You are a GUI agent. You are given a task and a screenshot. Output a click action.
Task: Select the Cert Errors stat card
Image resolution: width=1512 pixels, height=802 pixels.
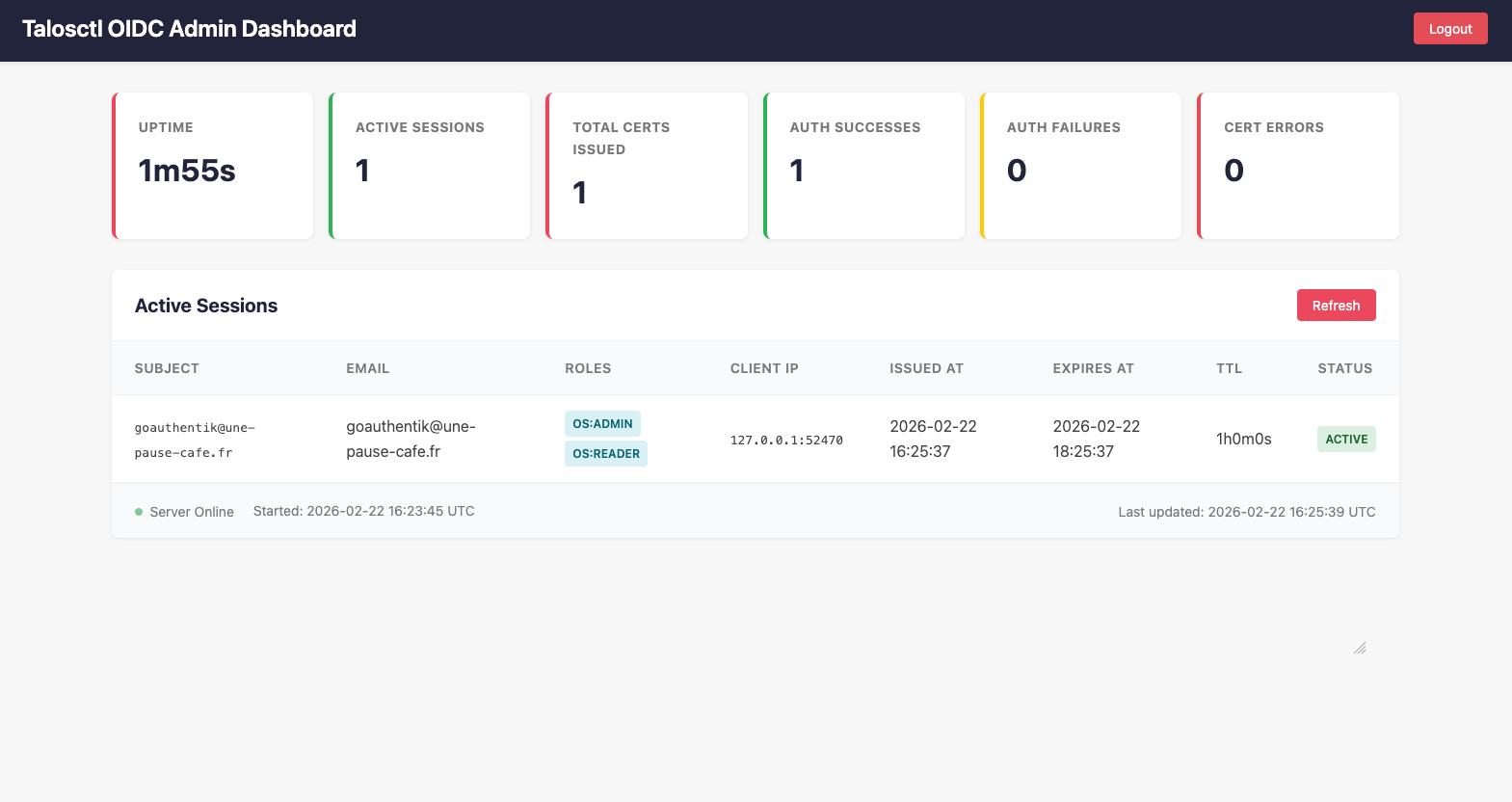pyautogui.click(x=1298, y=166)
